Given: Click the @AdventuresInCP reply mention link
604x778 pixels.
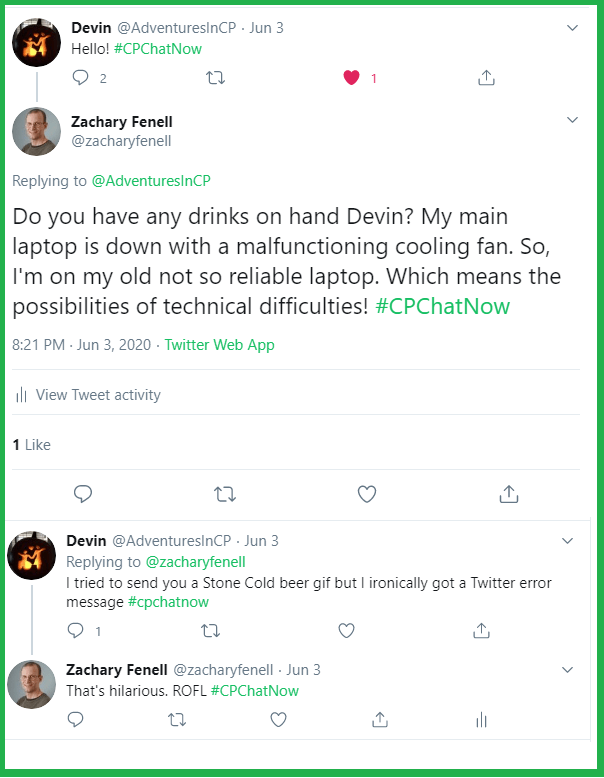Looking at the screenshot, I should click(151, 181).
